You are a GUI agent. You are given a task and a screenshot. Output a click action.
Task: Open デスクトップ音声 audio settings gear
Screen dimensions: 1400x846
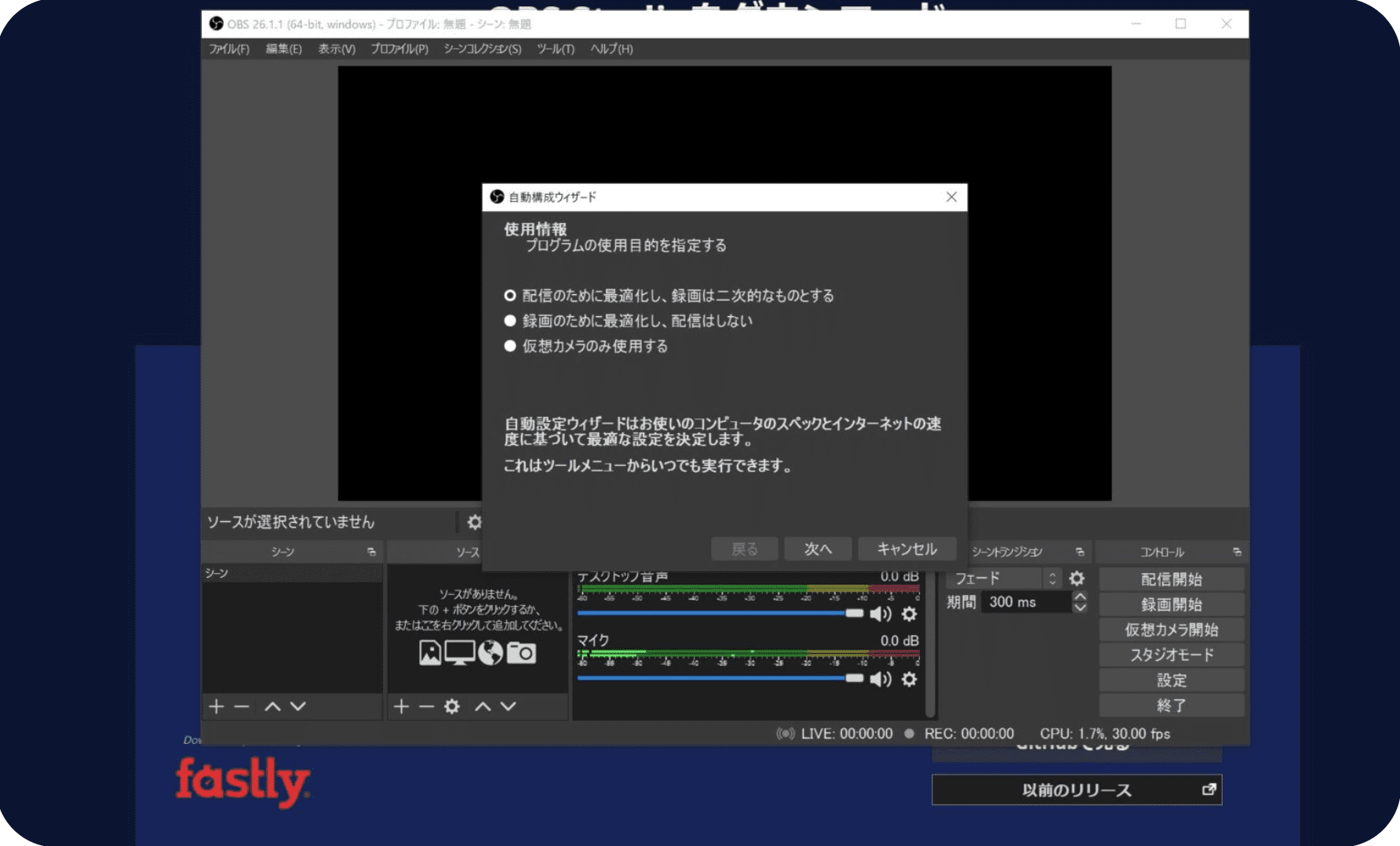[x=910, y=614]
